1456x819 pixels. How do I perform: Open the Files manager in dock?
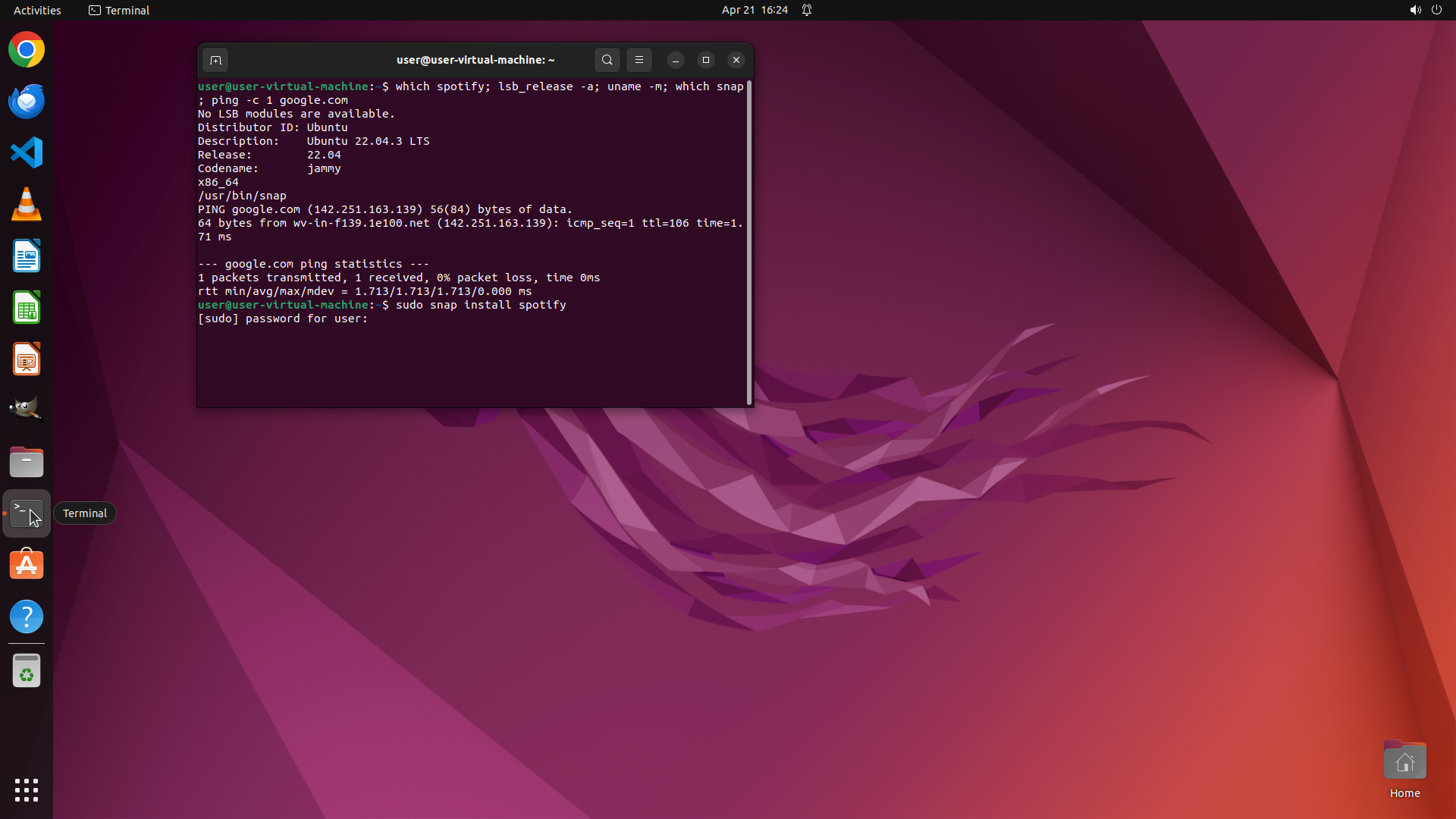click(27, 462)
